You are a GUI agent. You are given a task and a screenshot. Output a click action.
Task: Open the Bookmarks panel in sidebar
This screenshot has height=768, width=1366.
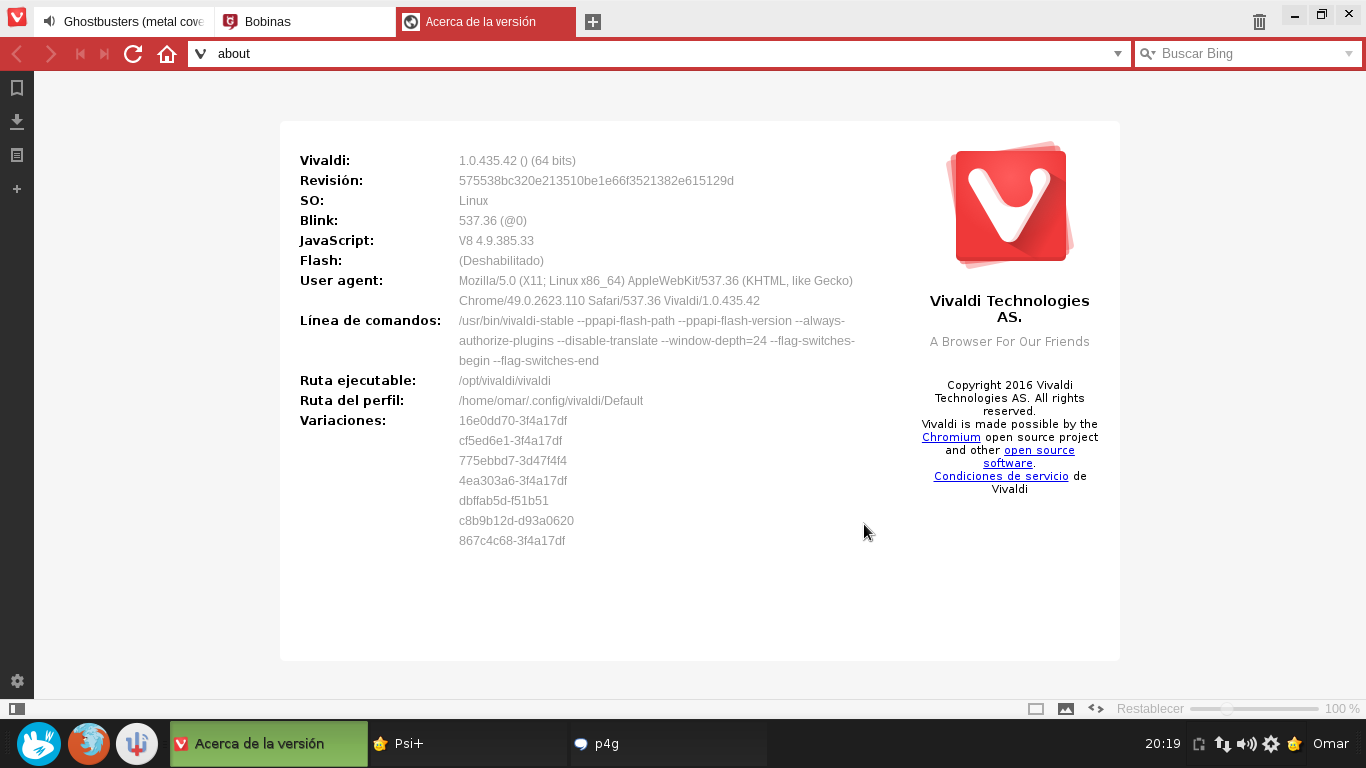(x=17, y=88)
